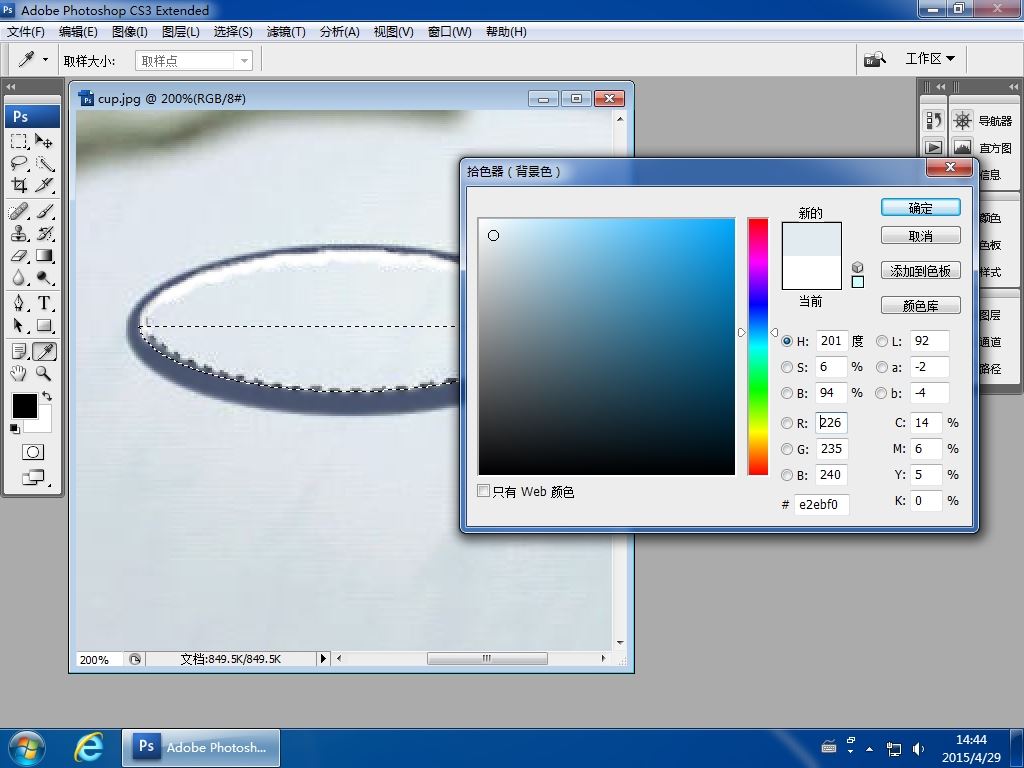The width and height of the screenshot is (1024, 768).
Task: Select the Crop tool
Action: (19, 185)
